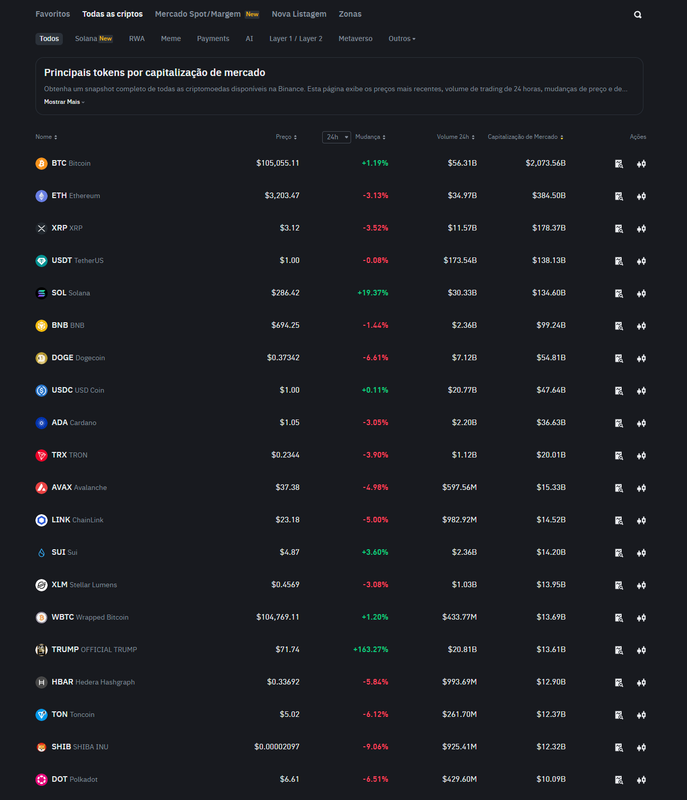
Task: Click the Solana coin logo
Action: click(x=41, y=293)
